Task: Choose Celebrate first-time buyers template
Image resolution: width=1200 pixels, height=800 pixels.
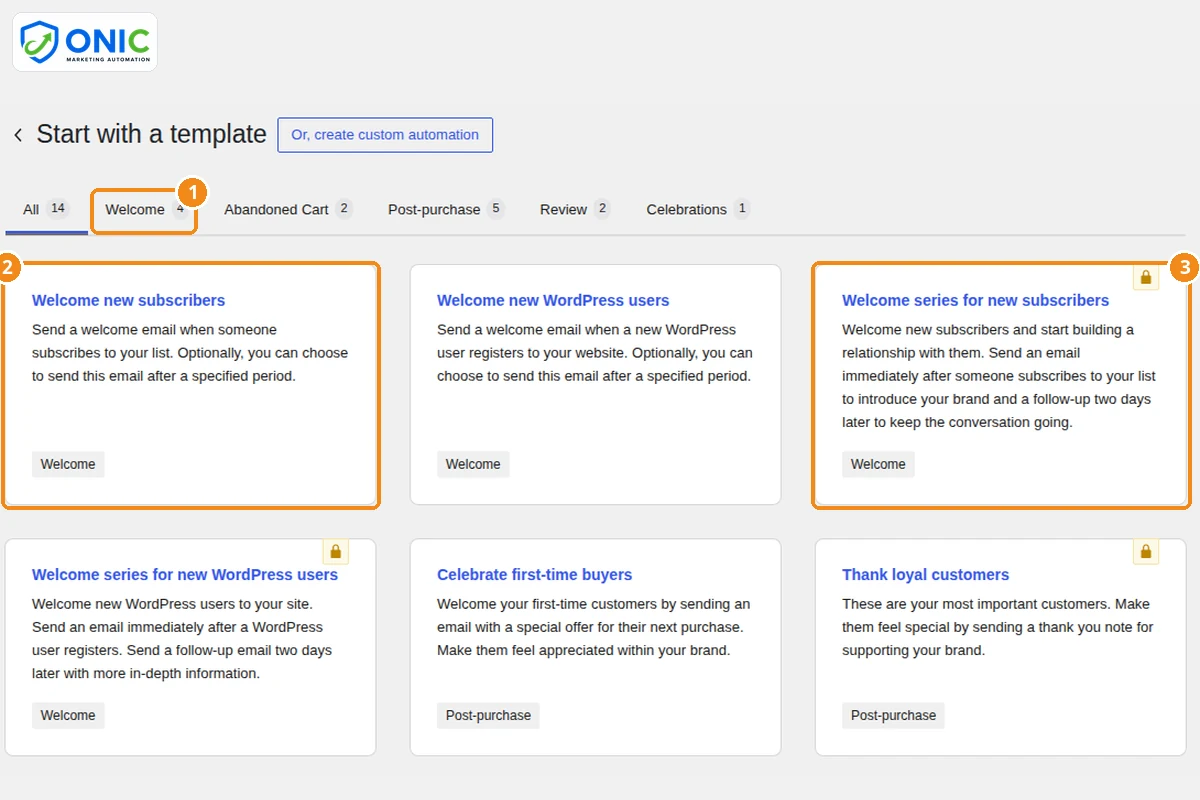Action: (x=534, y=575)
